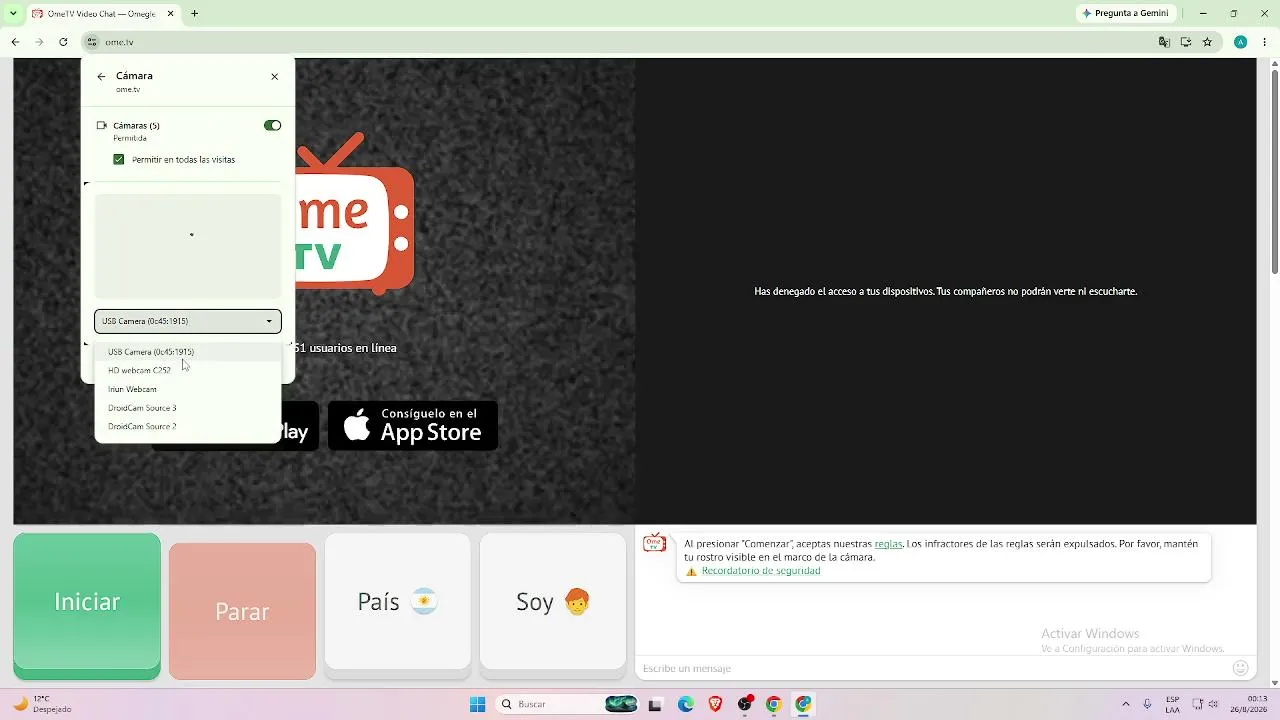
Task: Select 'DroidCam Source 2' camera
Action: [x=188, y=426]
